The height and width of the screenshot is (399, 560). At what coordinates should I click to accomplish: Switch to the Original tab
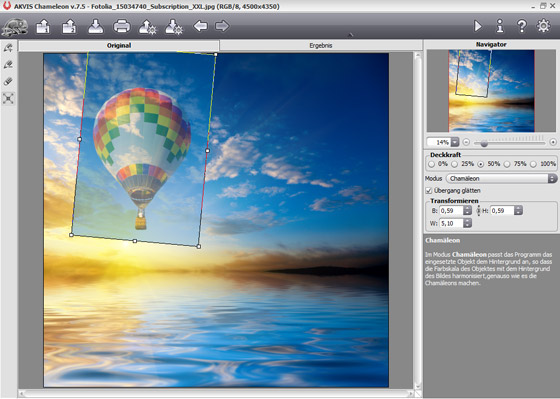coord(119,45)
